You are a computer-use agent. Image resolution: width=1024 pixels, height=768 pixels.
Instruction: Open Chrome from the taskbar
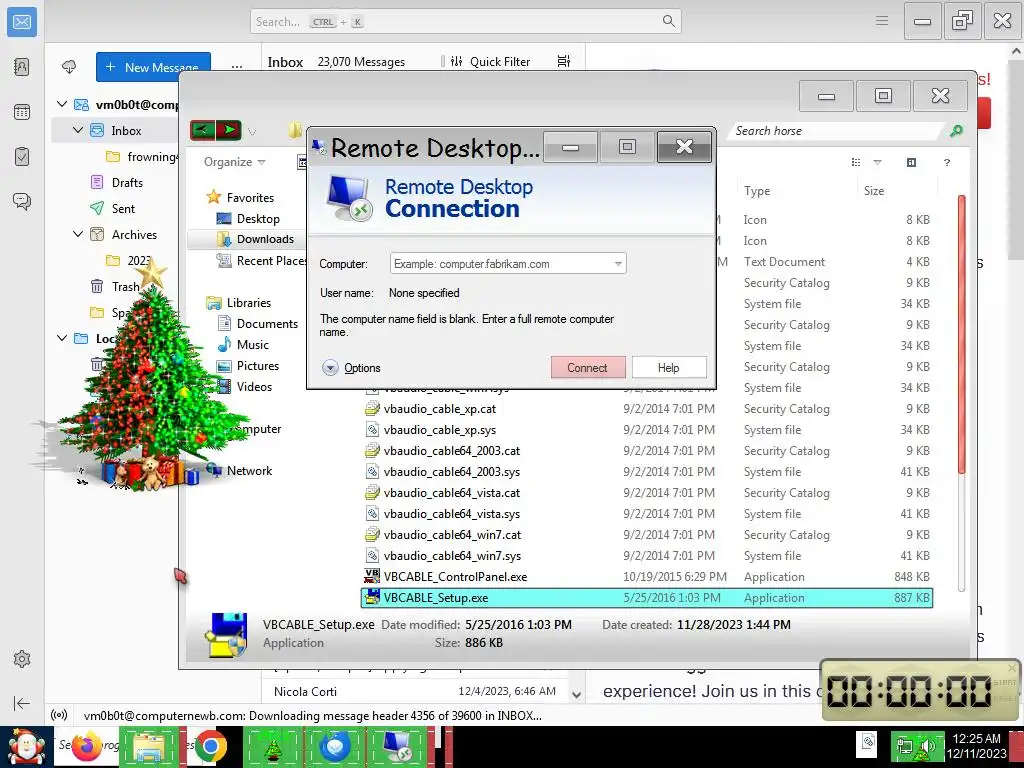[x=210, y=746]
